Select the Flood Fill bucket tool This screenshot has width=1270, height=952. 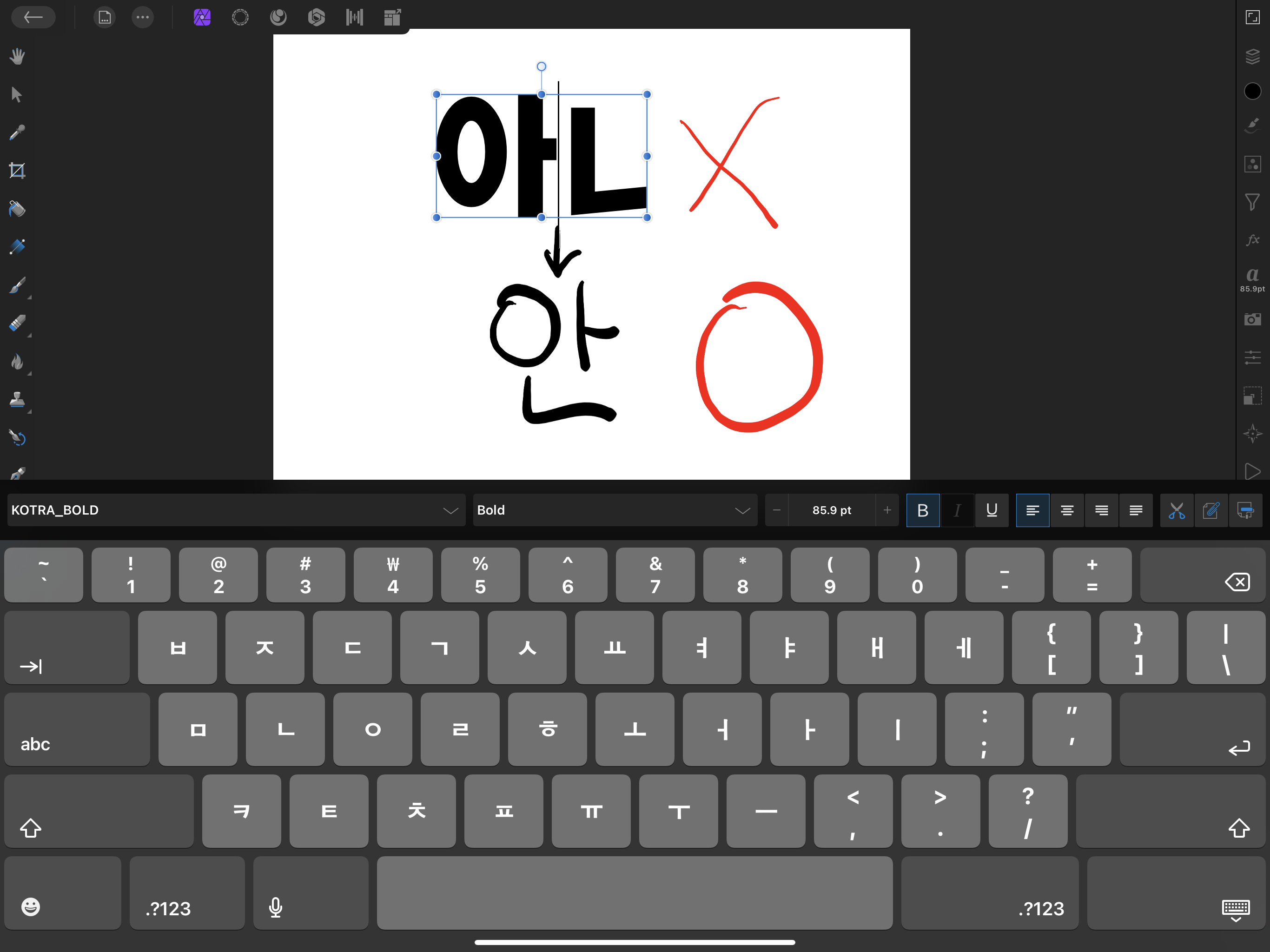pos(17,208)
